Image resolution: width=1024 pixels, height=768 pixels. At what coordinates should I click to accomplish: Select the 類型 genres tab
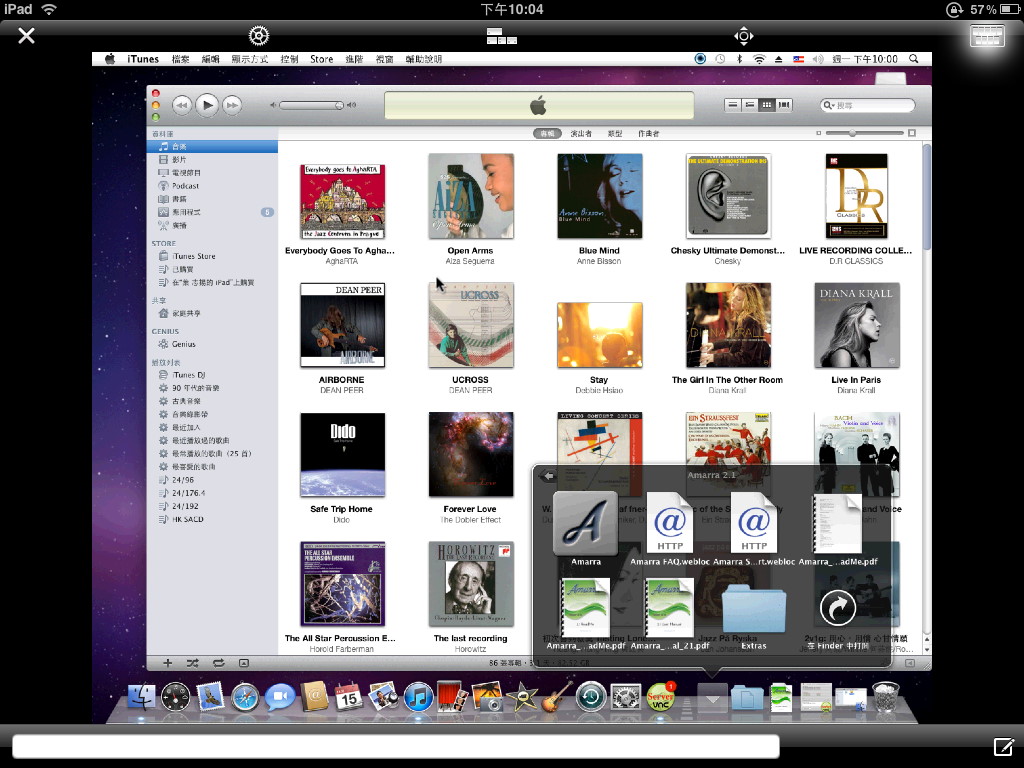pos(615,133)
